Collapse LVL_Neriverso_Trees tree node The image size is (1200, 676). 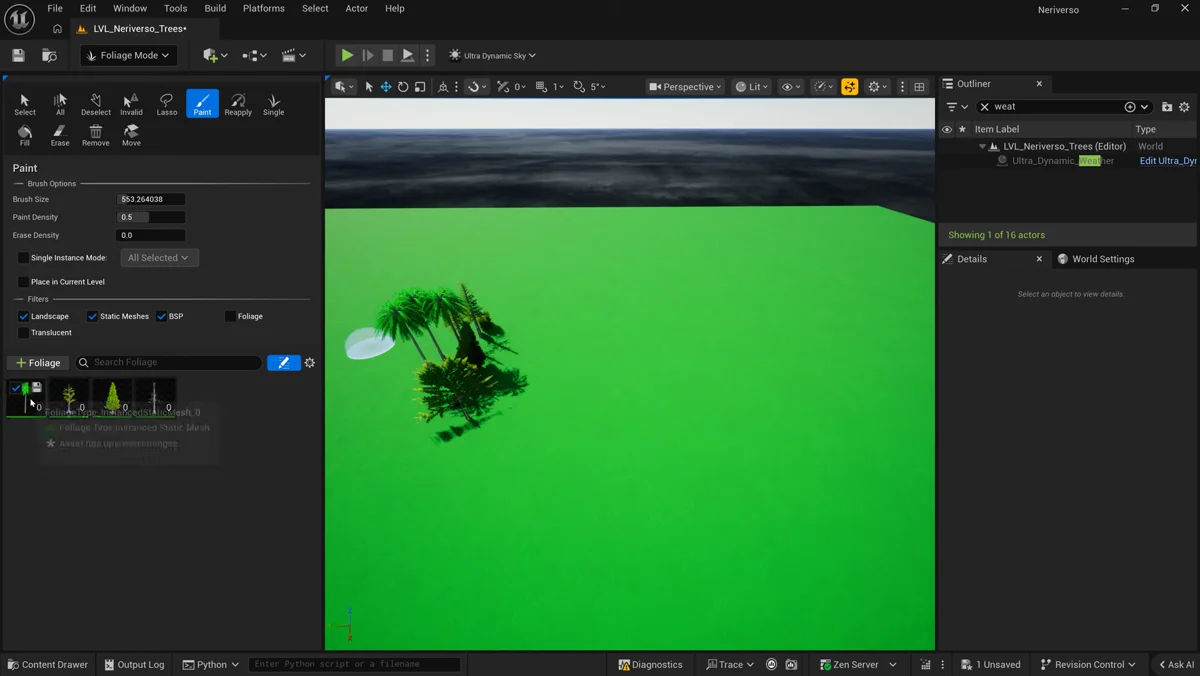point(982,146)
